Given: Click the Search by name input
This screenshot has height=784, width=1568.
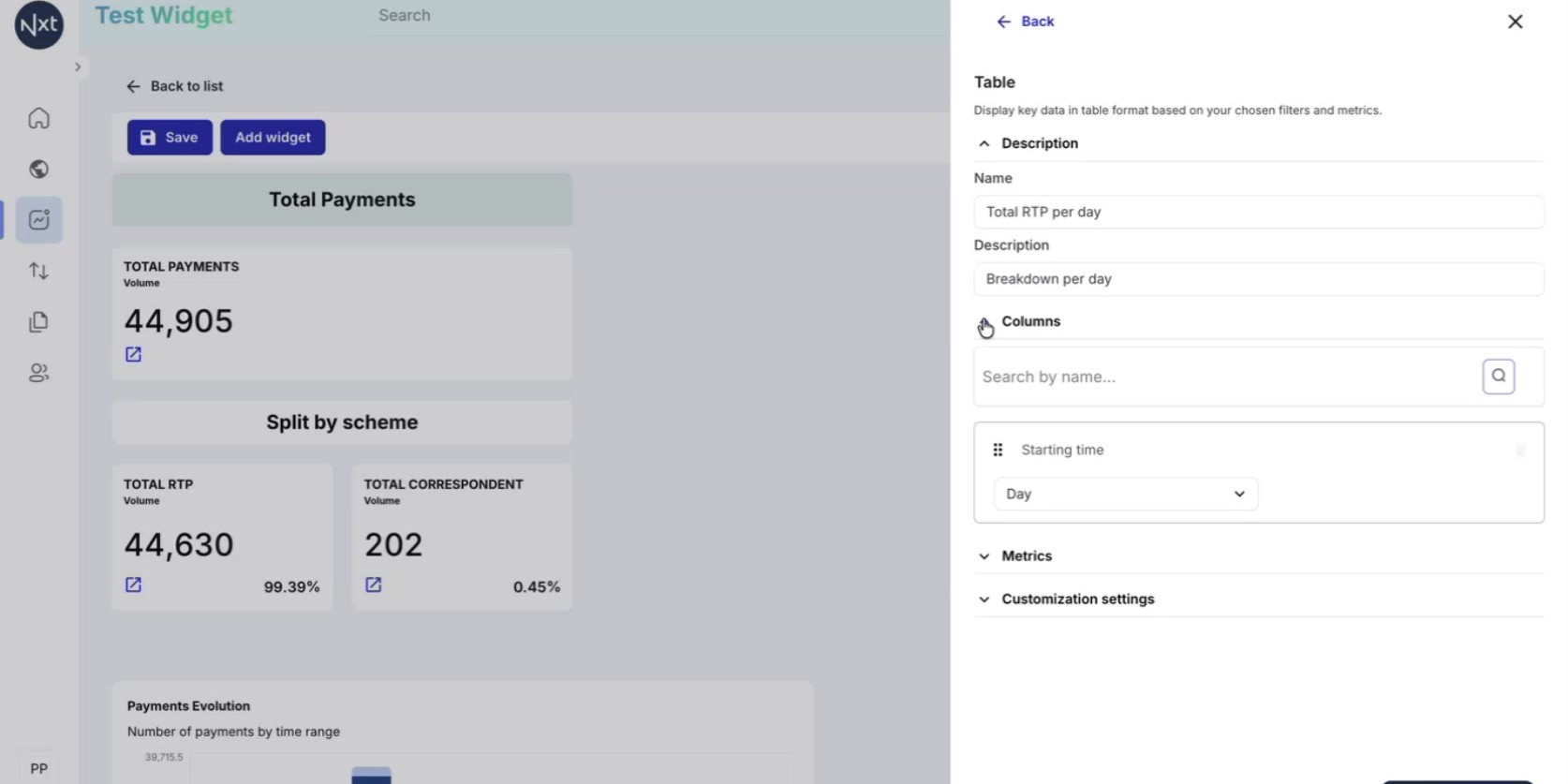Looking at the screenshot, I should coord(1225,377).
